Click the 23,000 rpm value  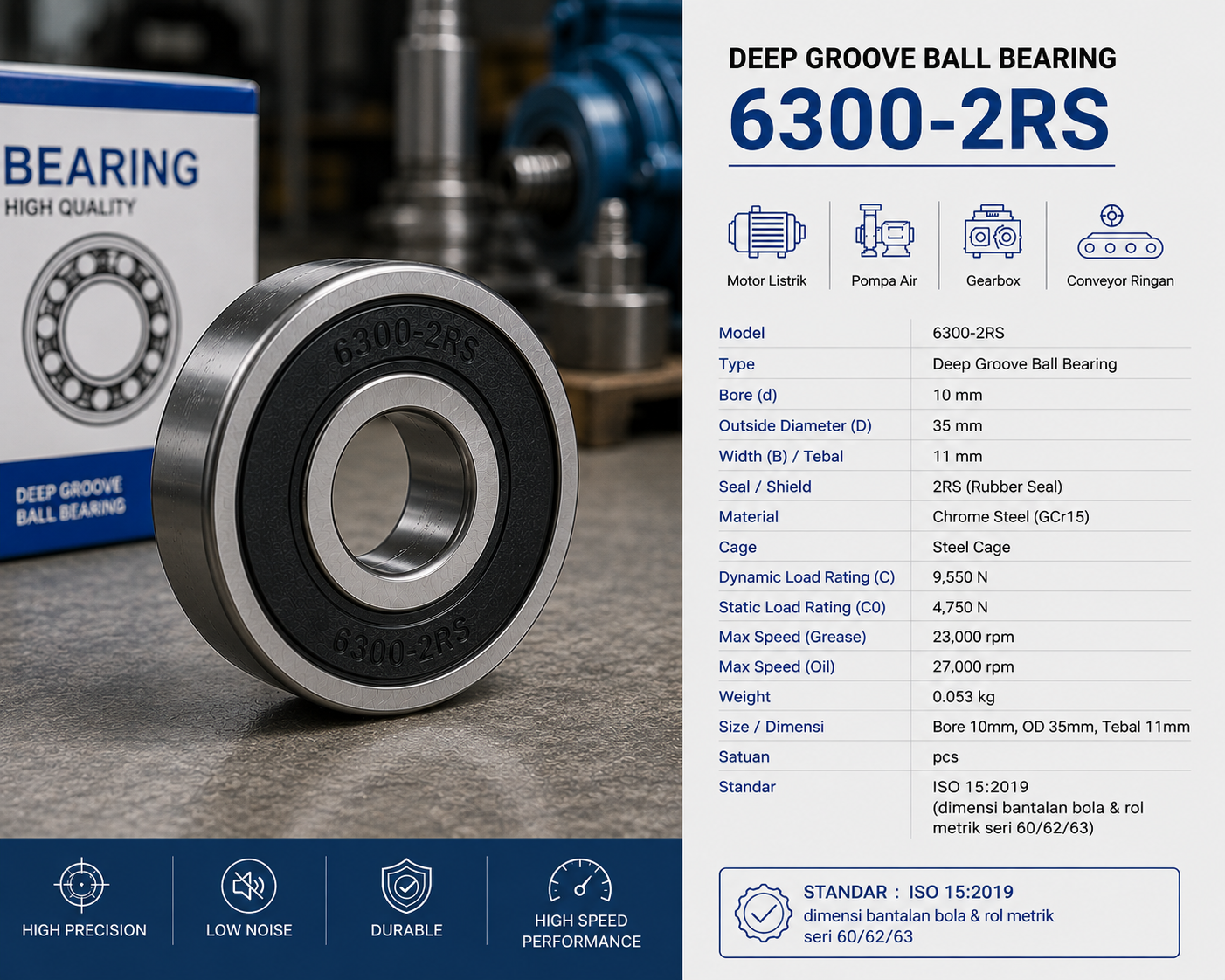pyautogui.click(x=972, y=637)
